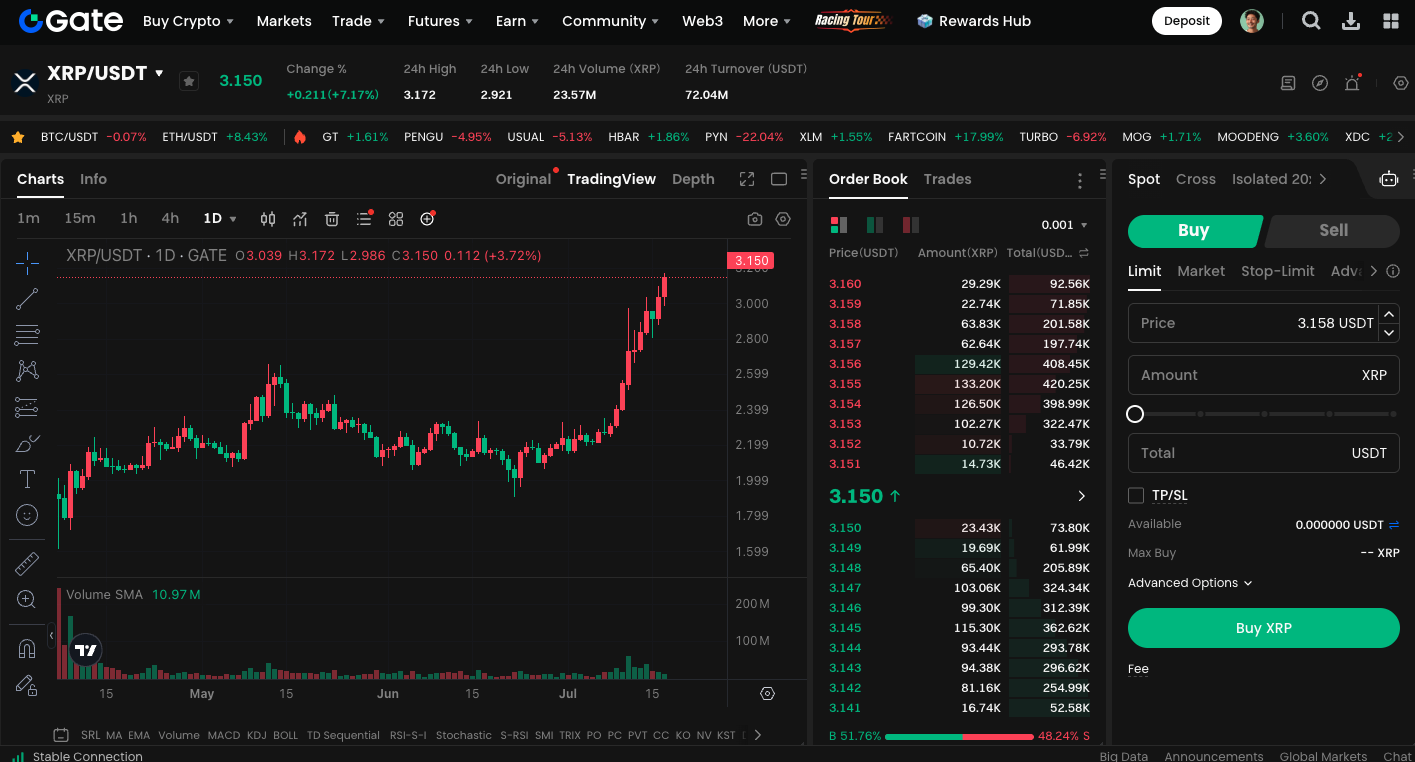This screenshot has width=1415, height=762.
Task: Toggle lock all drawing tools
Action: click(27, 685)
